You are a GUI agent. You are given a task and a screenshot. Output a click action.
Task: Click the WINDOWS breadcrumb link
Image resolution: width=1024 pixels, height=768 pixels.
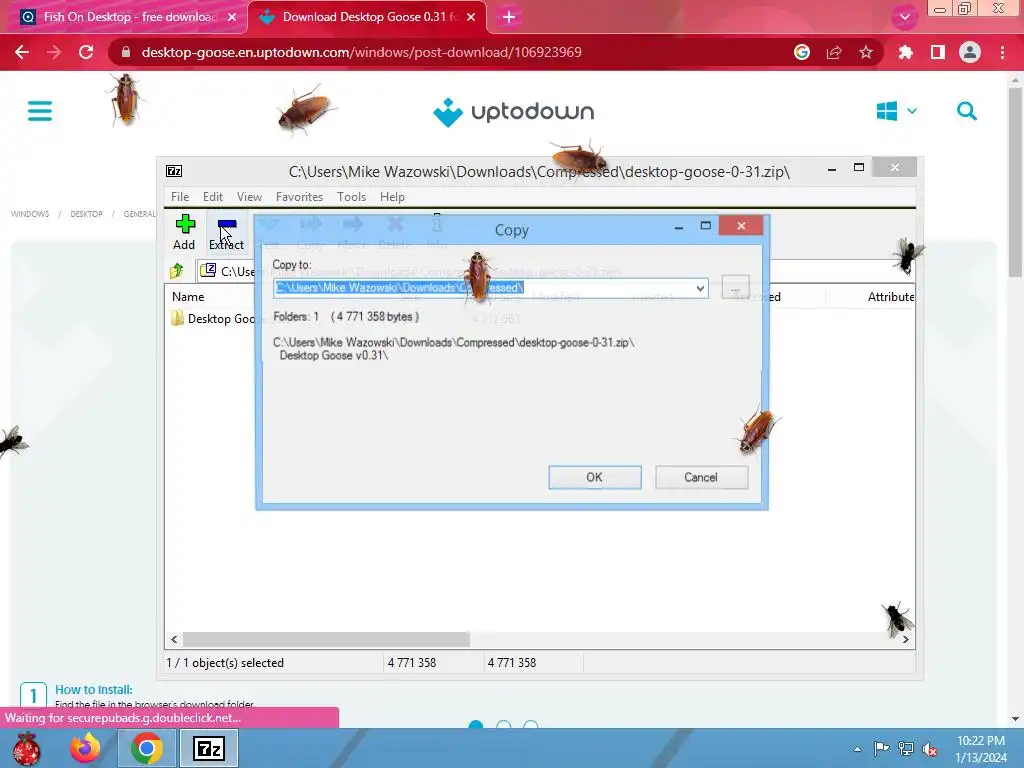pos(30,214)
